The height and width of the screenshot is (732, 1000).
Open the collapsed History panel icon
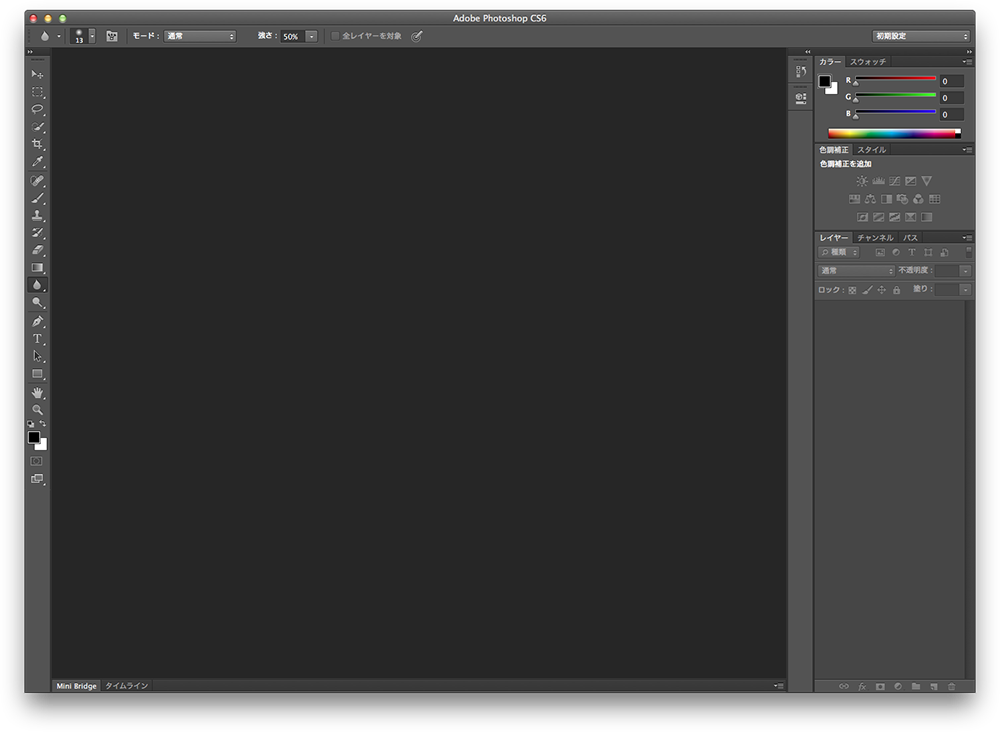pyautogui.click(x=801, y=71)
